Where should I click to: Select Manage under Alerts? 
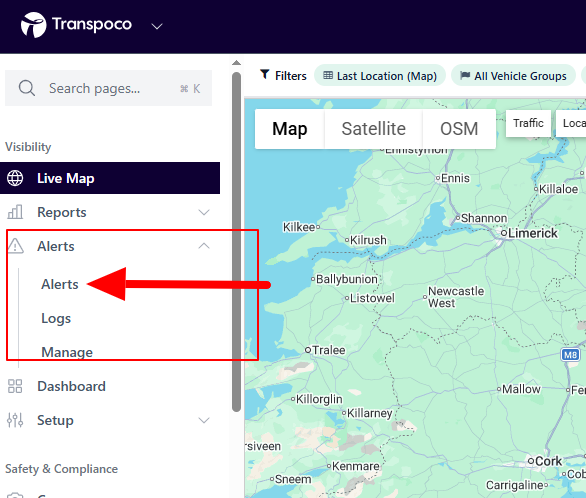point(67,352)
